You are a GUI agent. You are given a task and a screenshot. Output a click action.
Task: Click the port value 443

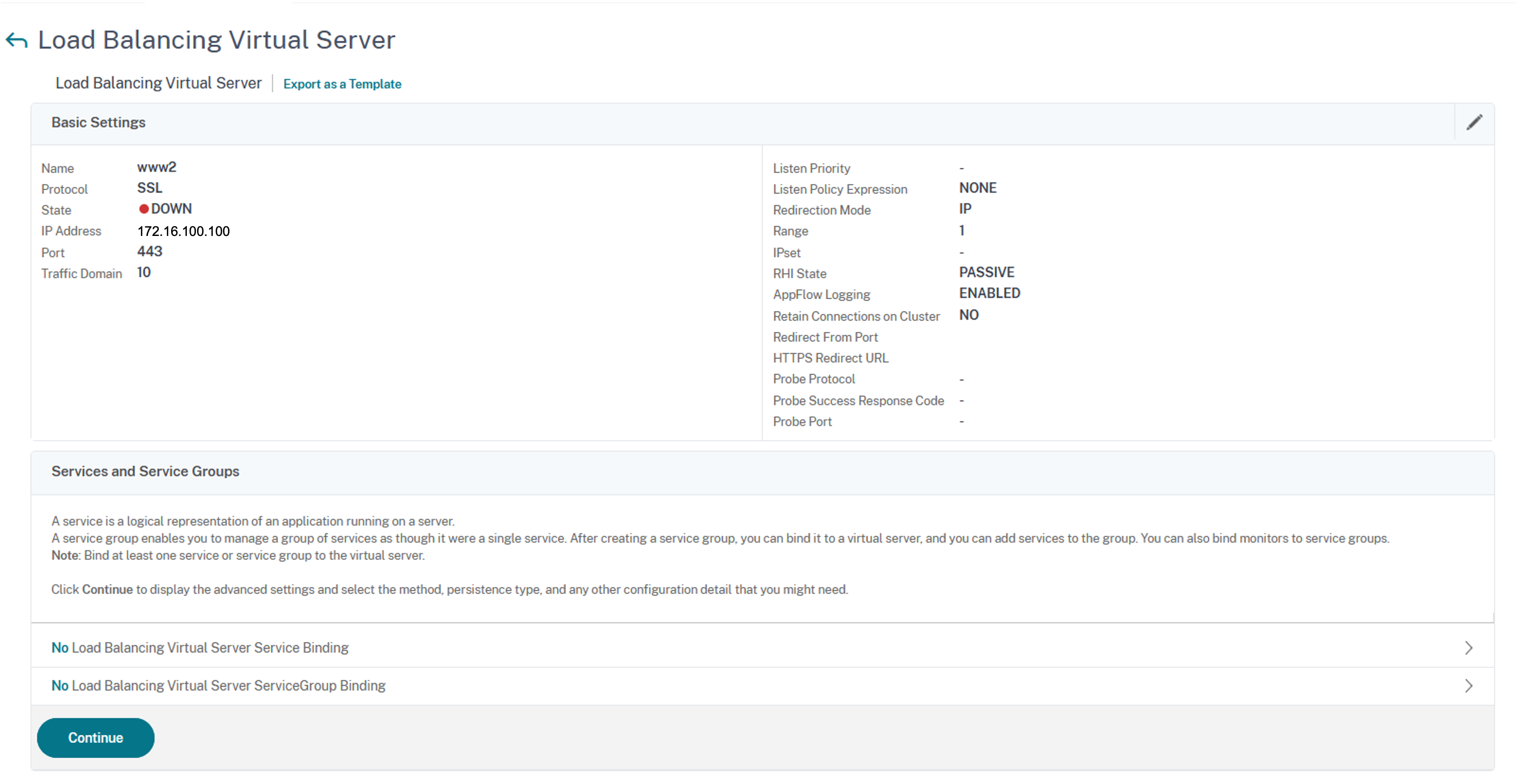150,252
